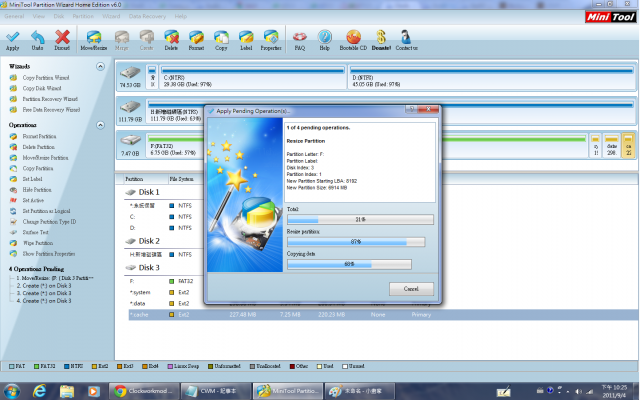This screenshot has height=400, width=640.
Task: Open the Data Recovery menu
Action: (147, 16)
